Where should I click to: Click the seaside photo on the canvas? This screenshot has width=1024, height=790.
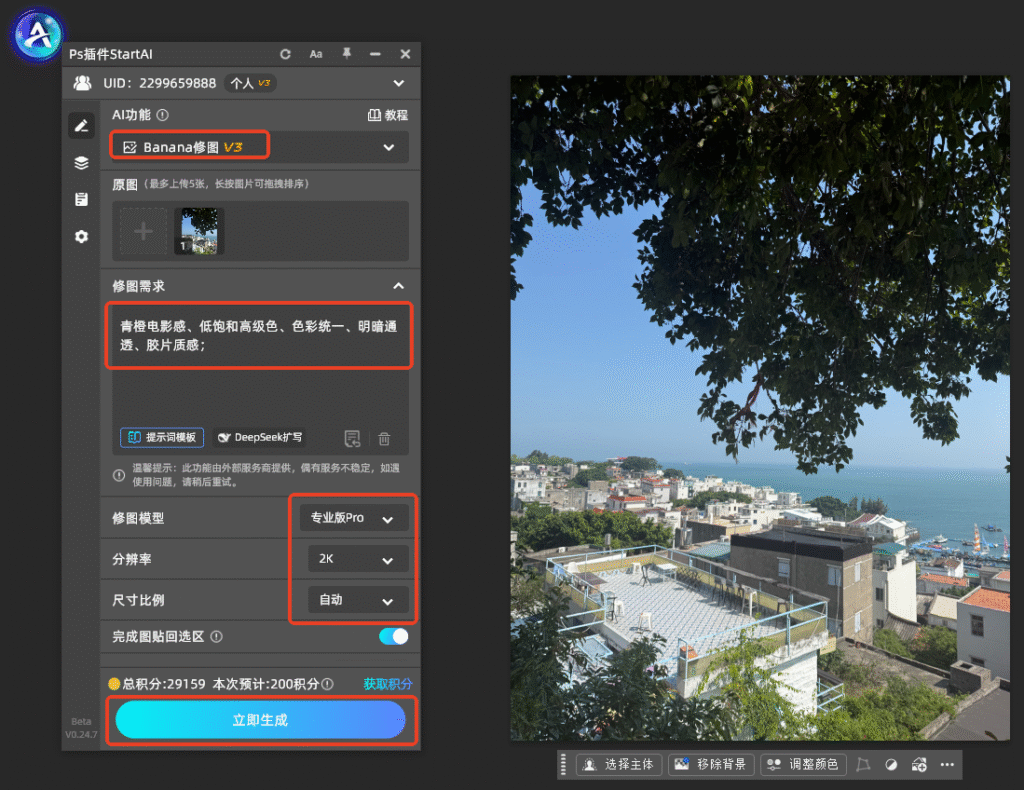pos(760,408)
